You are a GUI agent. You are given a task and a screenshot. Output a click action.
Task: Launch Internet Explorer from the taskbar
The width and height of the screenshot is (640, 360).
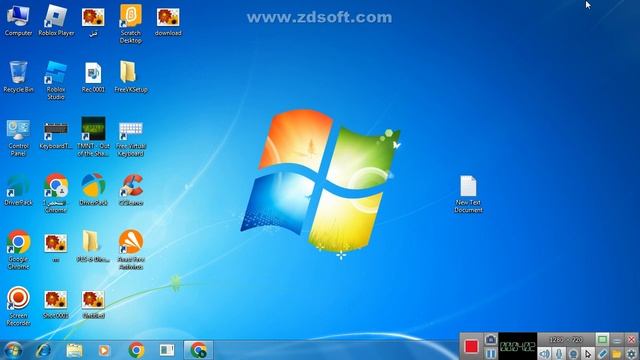[x=43, y=350]
